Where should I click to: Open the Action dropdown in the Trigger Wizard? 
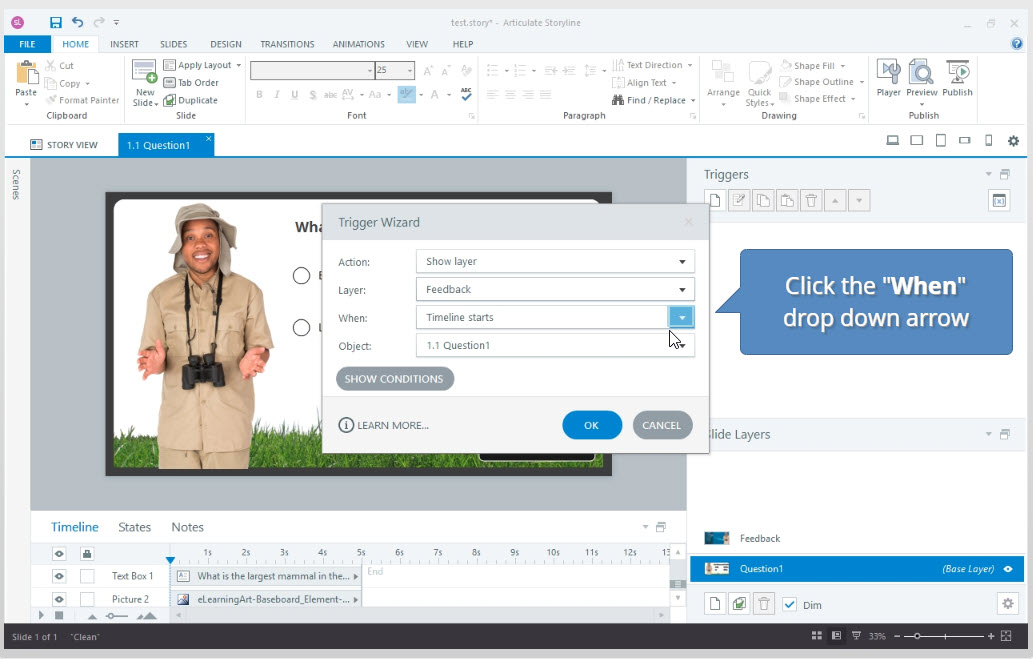click(x=680, y=260)
